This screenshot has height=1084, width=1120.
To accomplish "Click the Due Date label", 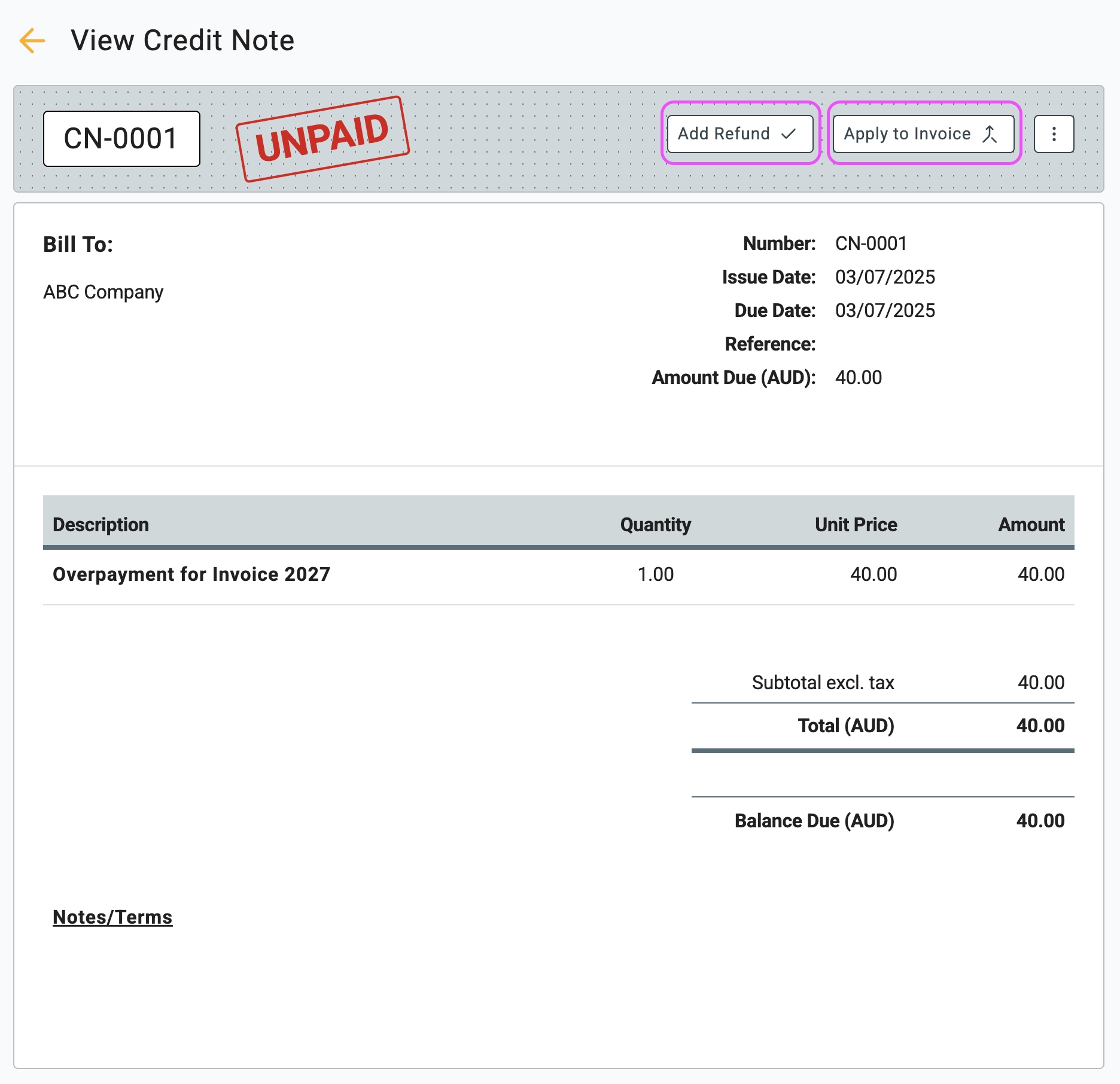I will click(x=775, y=310).
